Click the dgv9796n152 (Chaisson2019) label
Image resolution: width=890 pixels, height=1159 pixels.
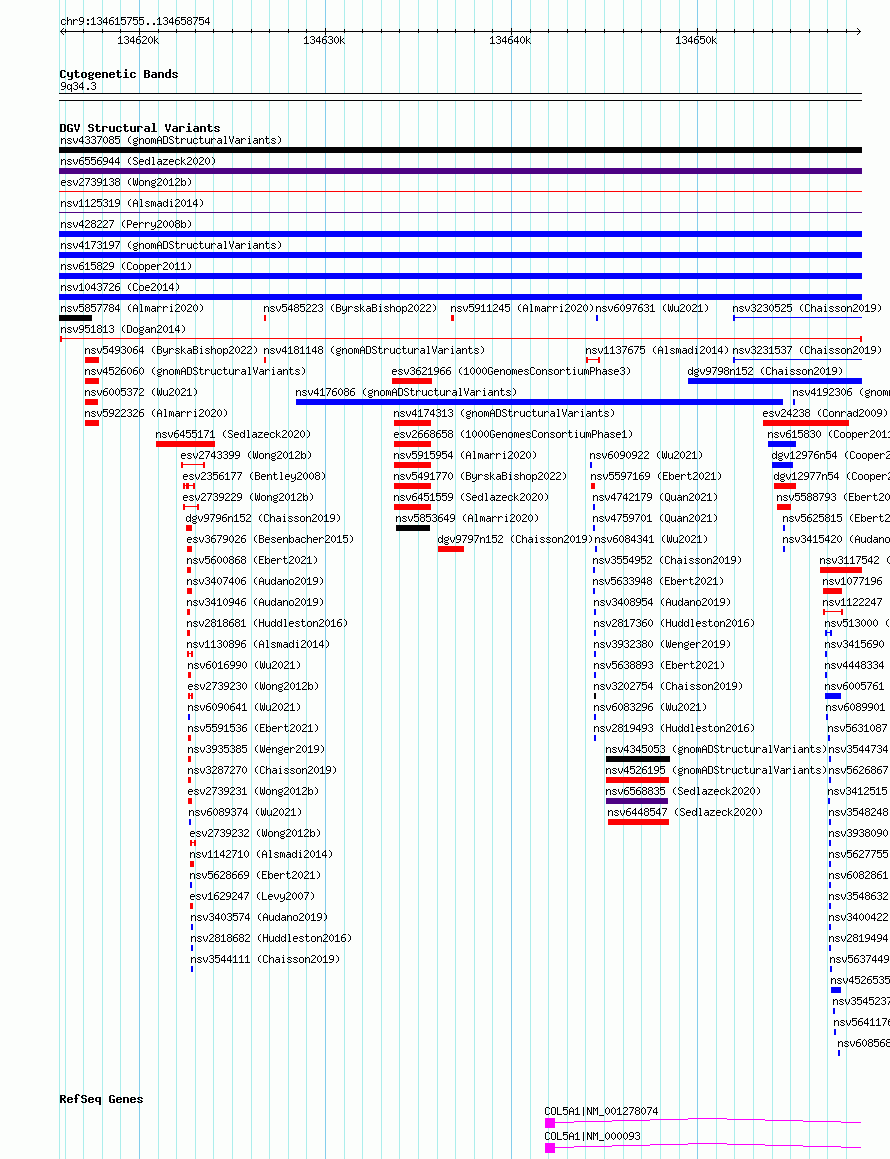coord(263,518)
